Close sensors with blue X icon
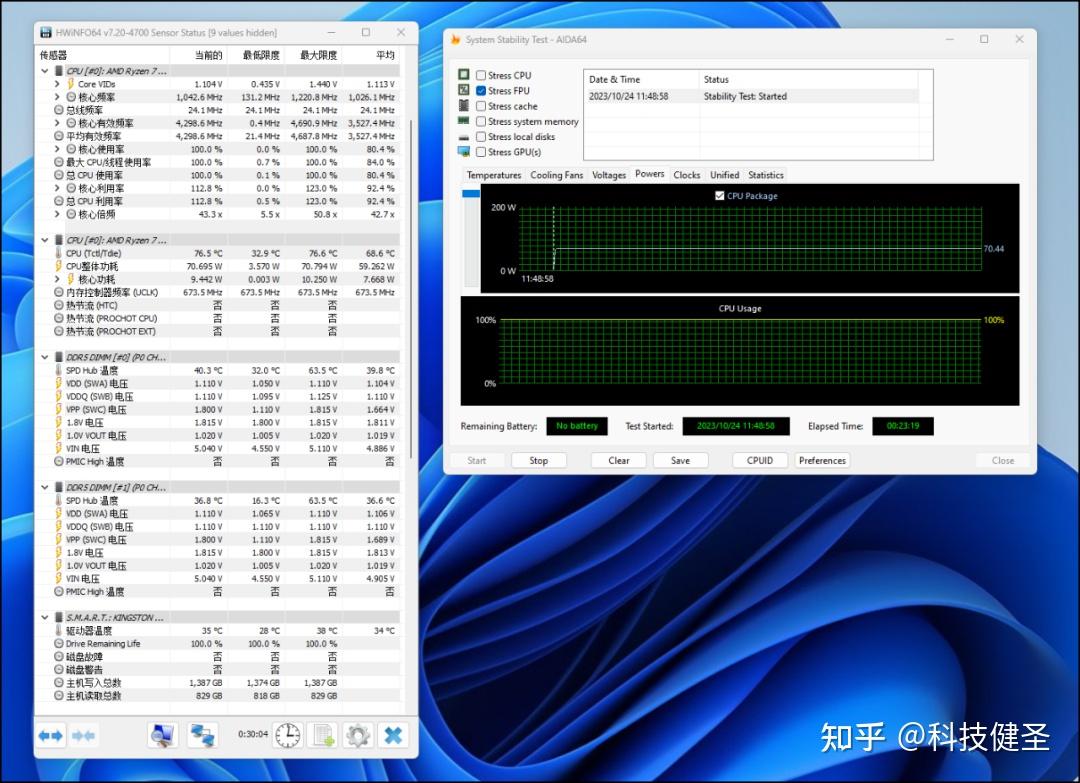Image resolution: width=1080 pixels, height=783 pixels. click(x=393, y=735)
